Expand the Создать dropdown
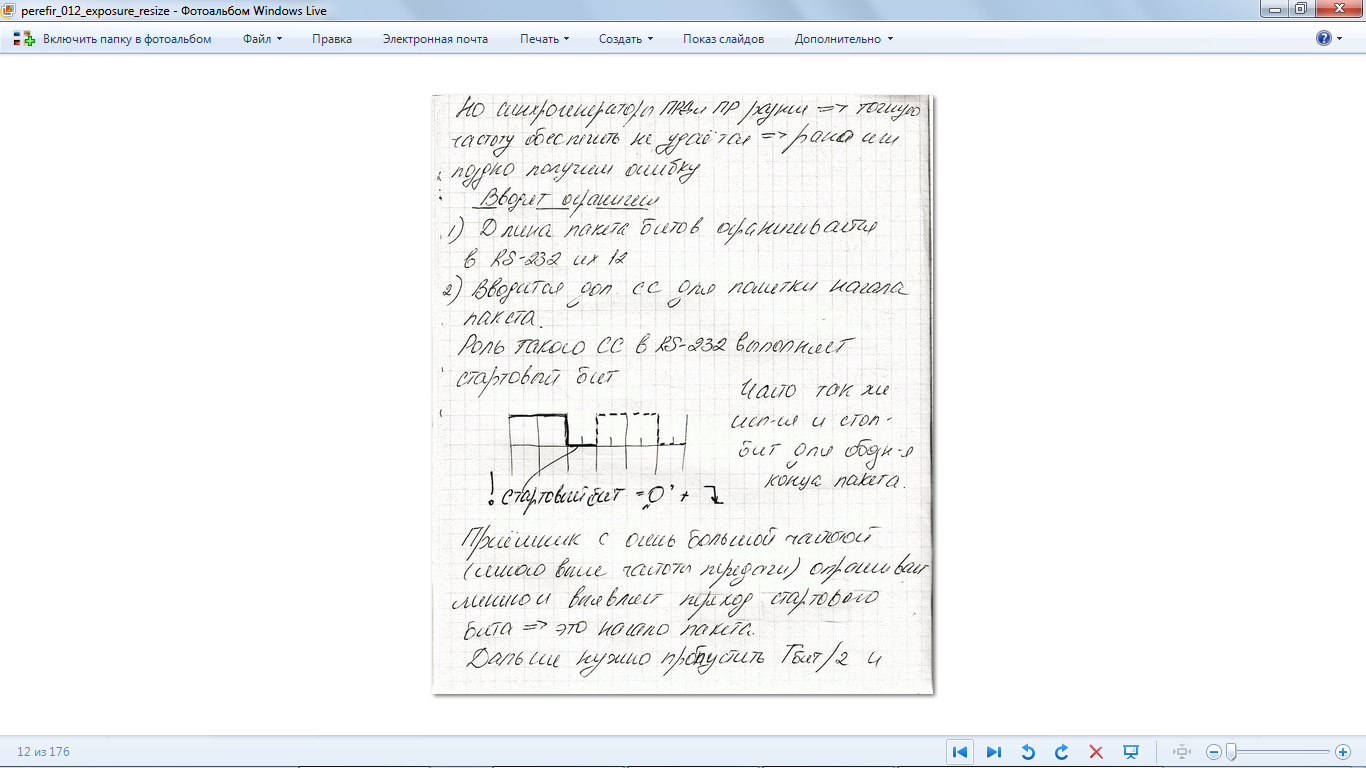 [626, 39]
